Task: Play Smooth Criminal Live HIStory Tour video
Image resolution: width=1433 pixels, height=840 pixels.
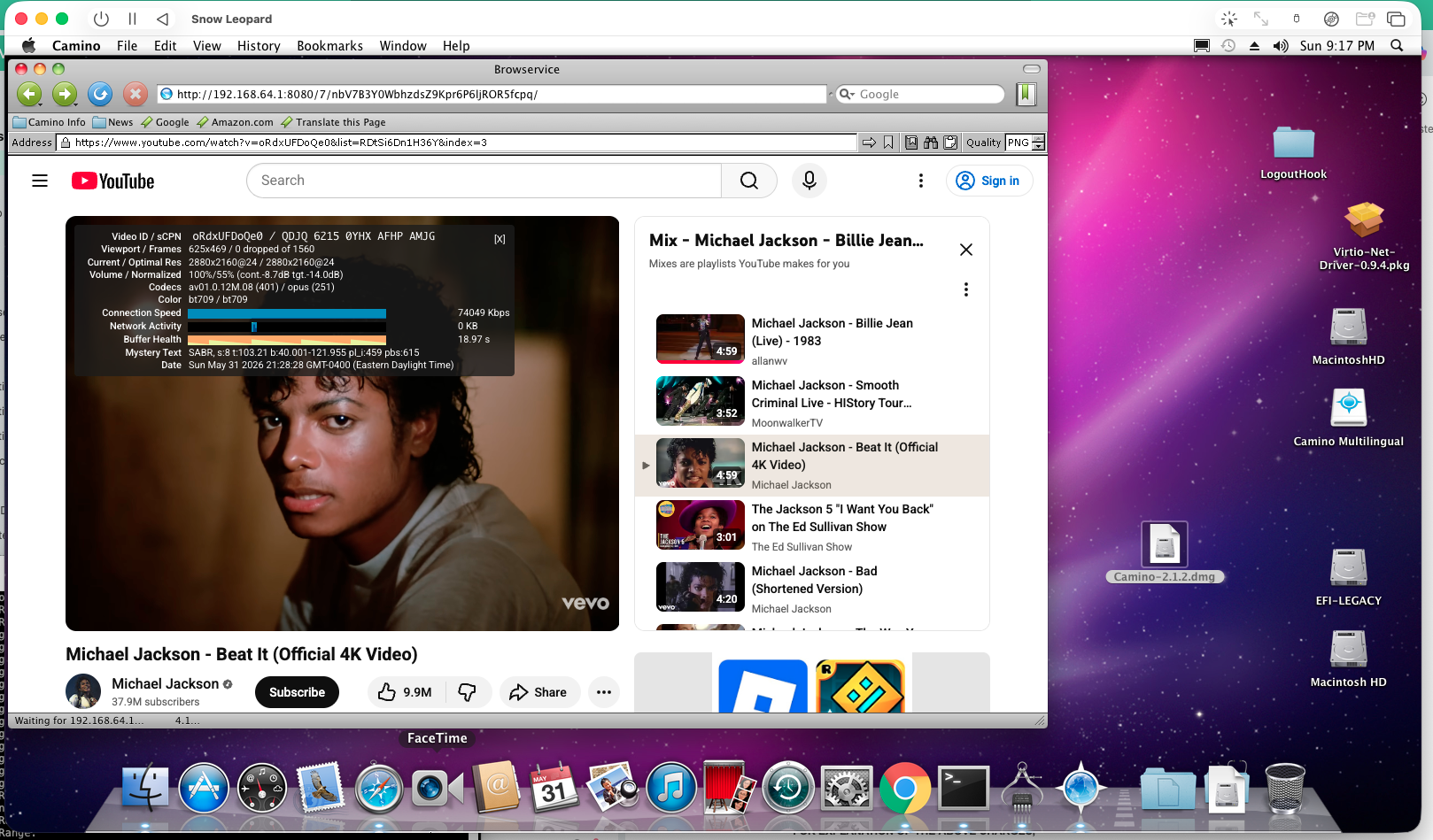Action: click(811, 403)
